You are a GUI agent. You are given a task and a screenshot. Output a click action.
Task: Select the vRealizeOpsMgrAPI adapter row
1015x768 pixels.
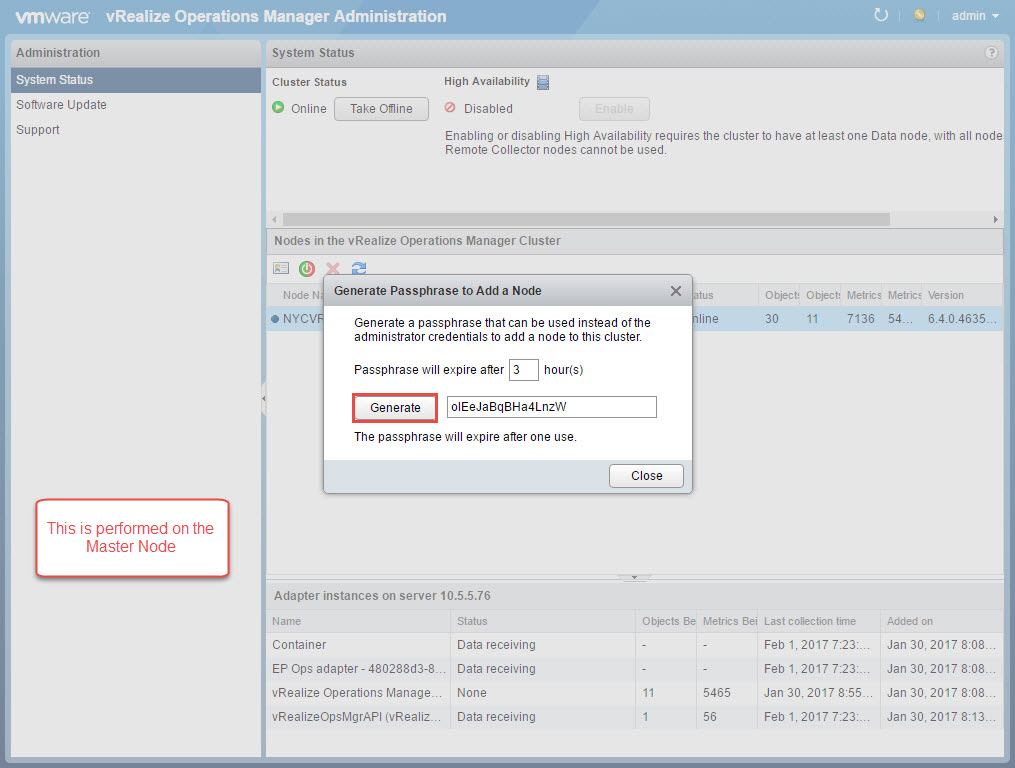click(635, 717)
